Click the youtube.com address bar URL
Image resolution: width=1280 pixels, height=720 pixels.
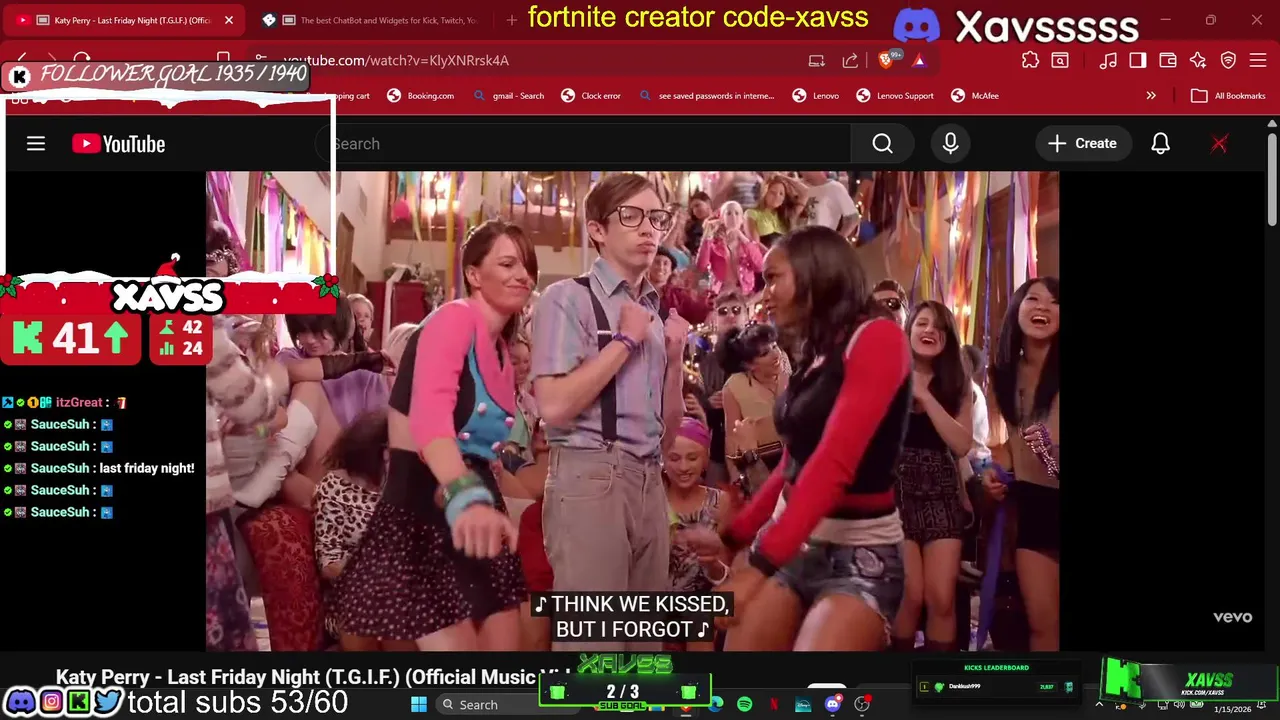(x=396, y=61)
